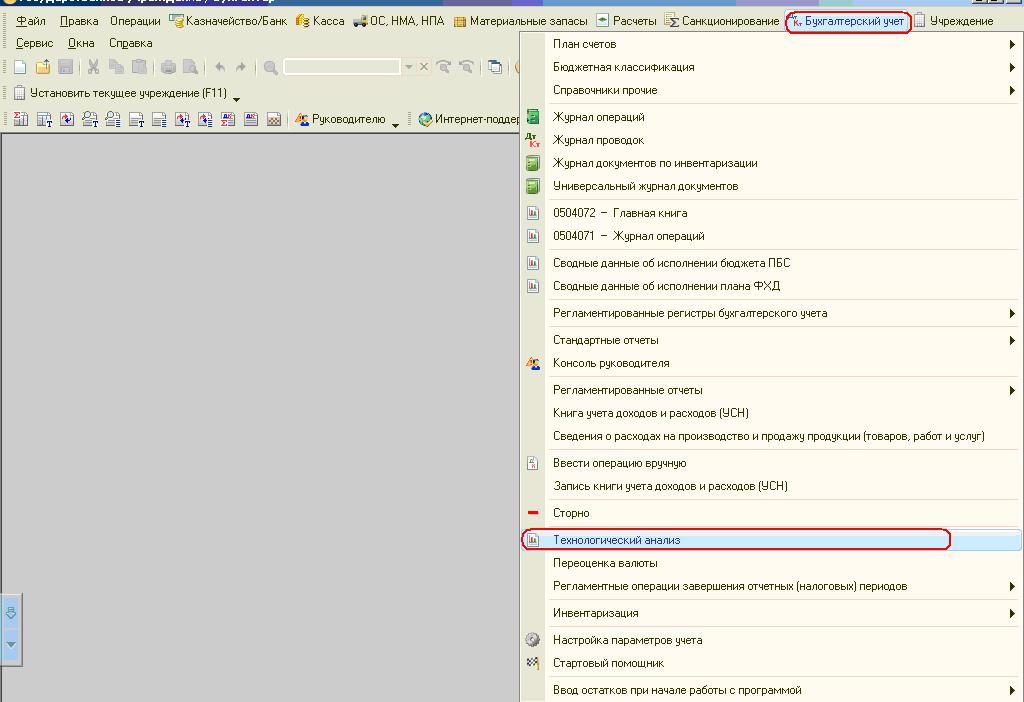Open the Материальные запасы menu
Viewport: 1024px width, 702px height.
520,21
